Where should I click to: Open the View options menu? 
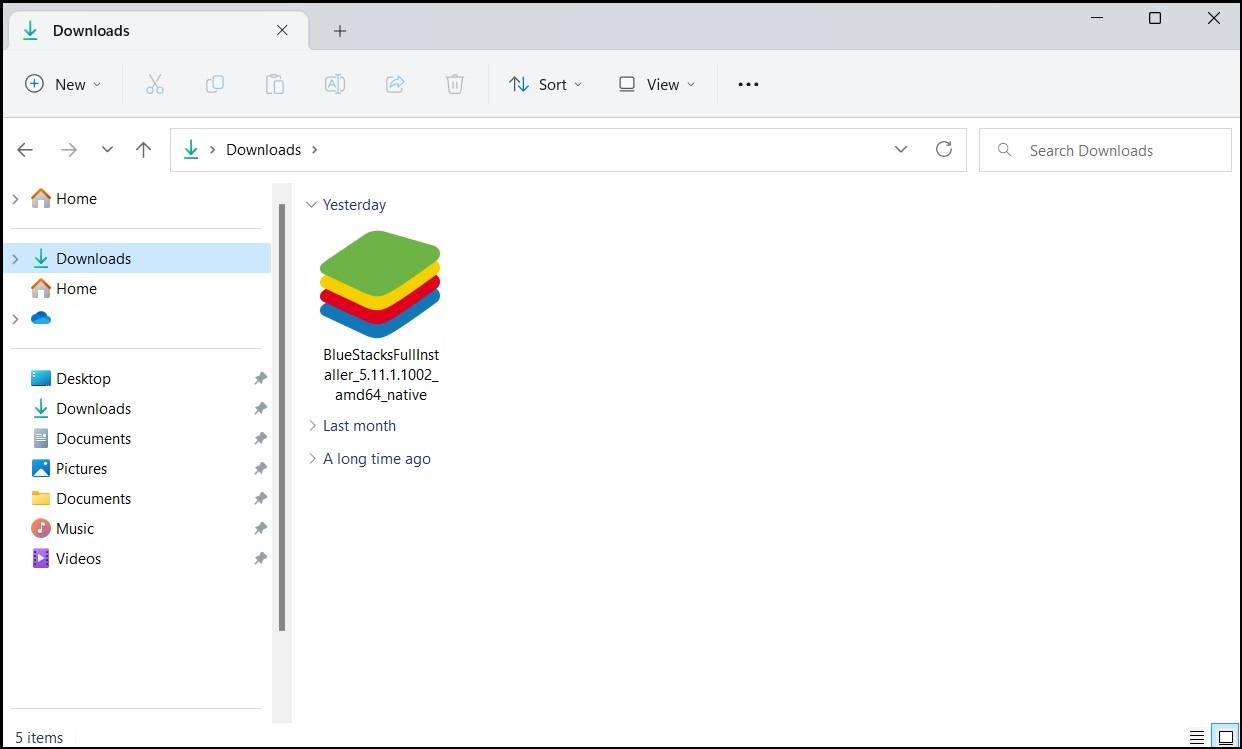pyautogui.click(x=656, y=85)
